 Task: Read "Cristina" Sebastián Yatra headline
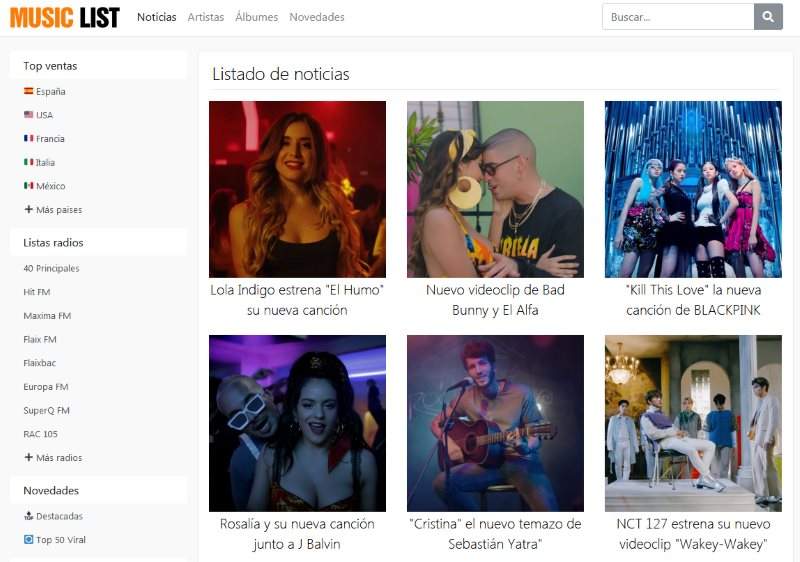[495, 534]
